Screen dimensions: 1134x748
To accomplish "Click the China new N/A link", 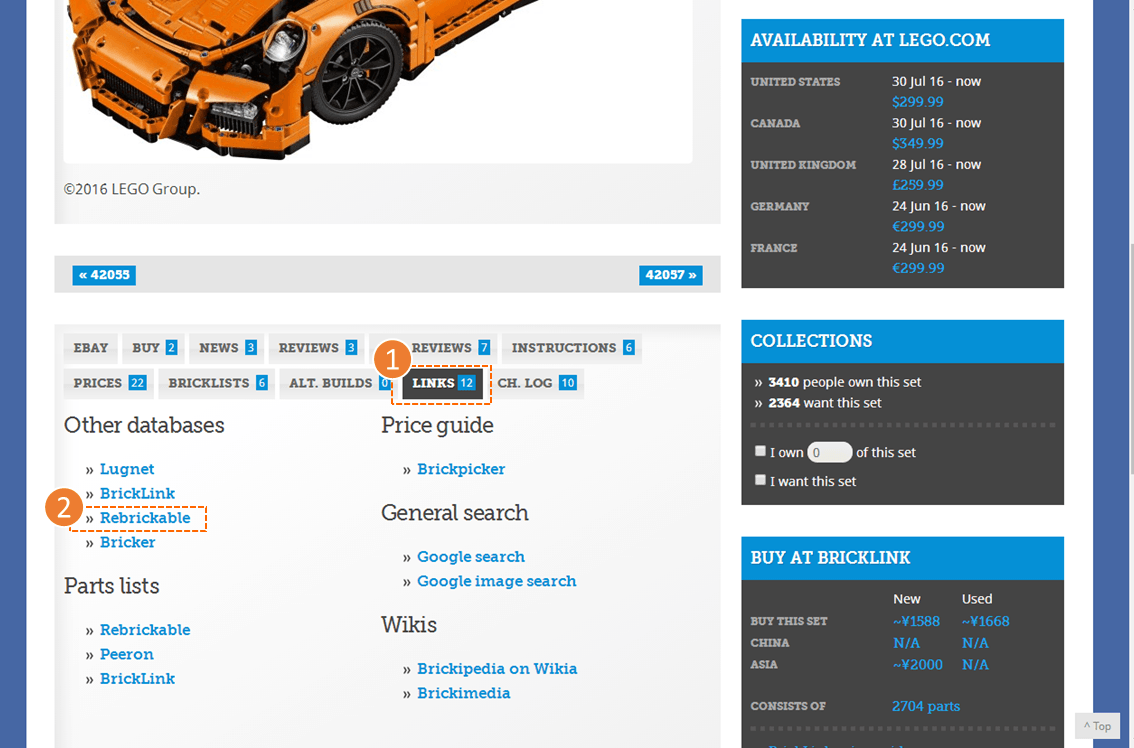I will [x=906, y=643].
